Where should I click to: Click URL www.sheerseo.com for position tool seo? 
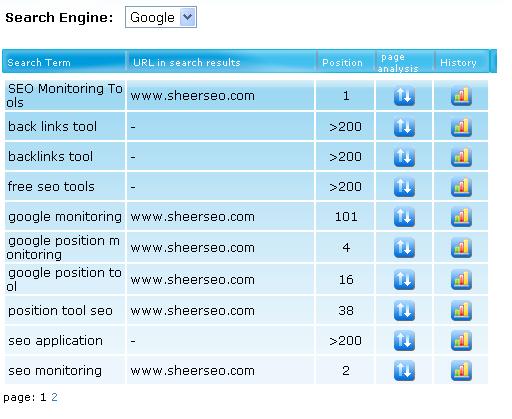click(192, 311)
